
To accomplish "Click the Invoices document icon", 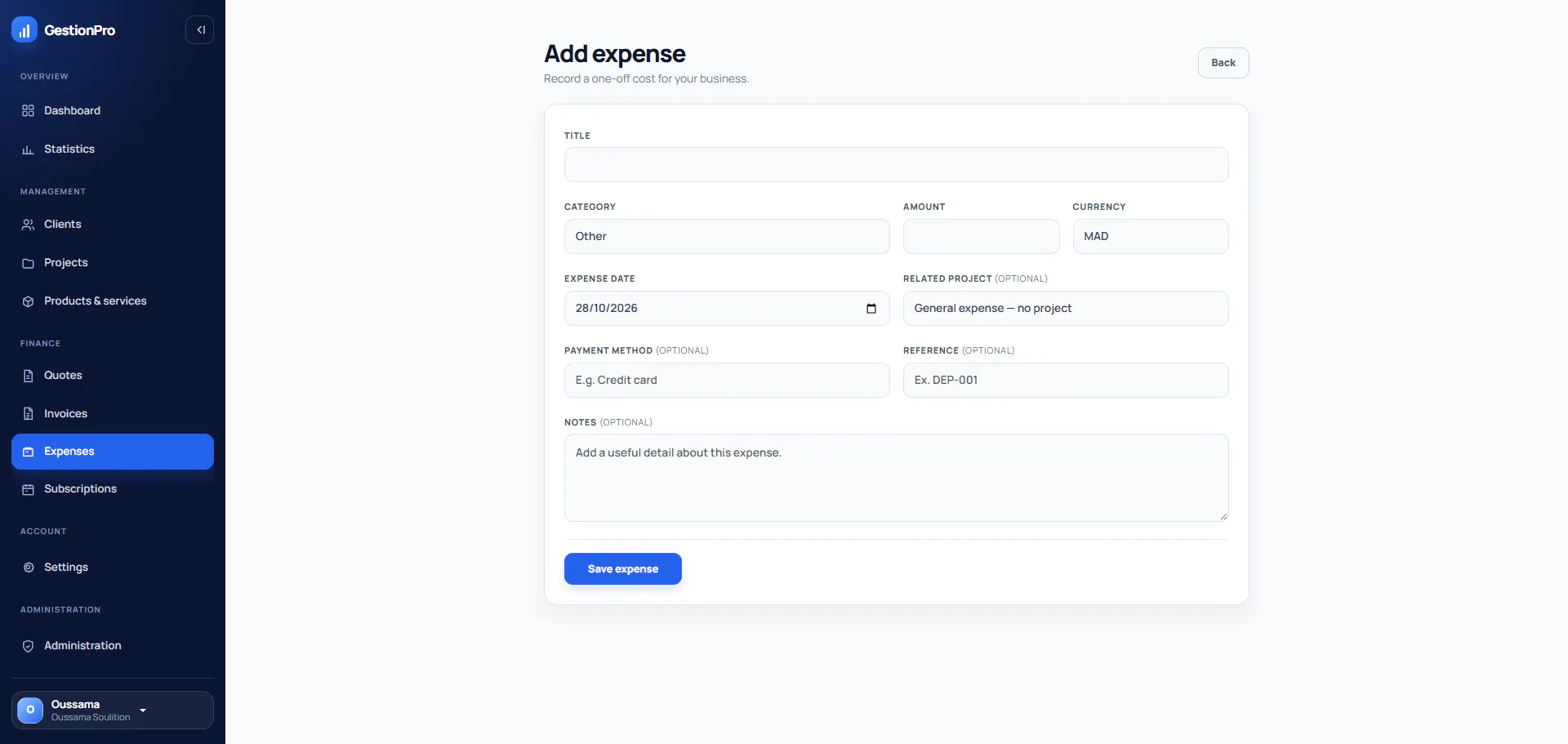I will (x=28, y=414).
